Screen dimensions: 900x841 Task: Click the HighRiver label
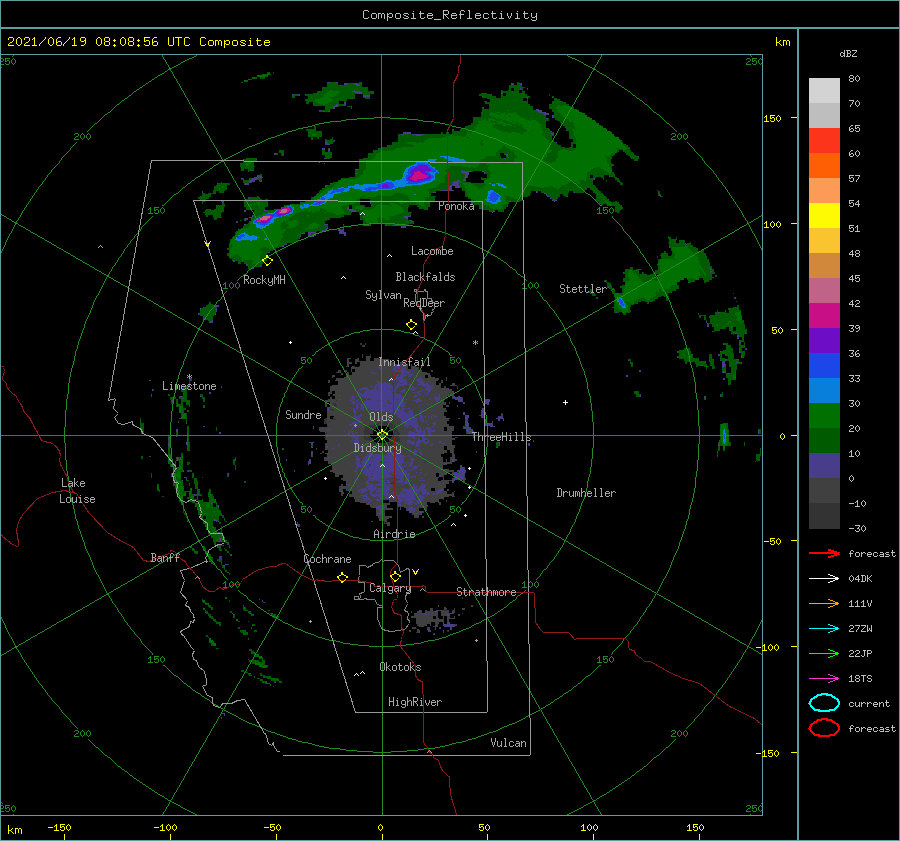[415, 702]
